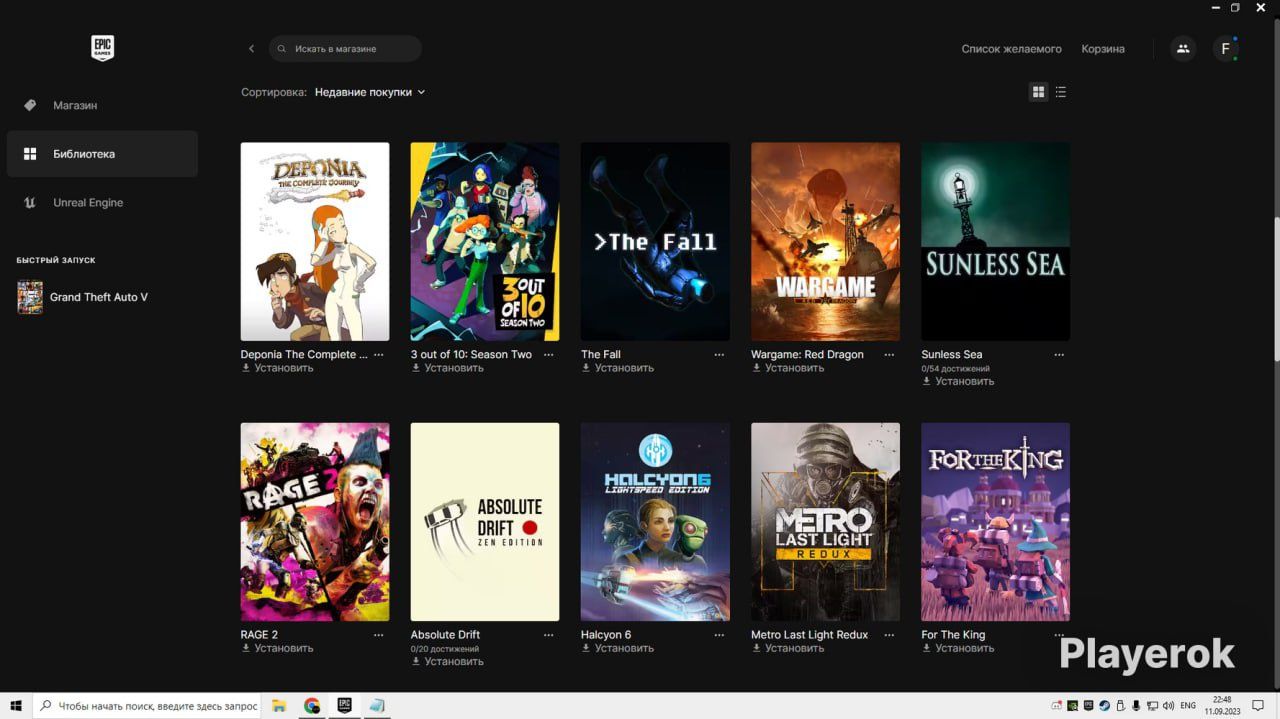Click the store search field
Image resolution: width=1280 pixels, height=719 pixels.
pyautogui.click(x=345, y=48)
